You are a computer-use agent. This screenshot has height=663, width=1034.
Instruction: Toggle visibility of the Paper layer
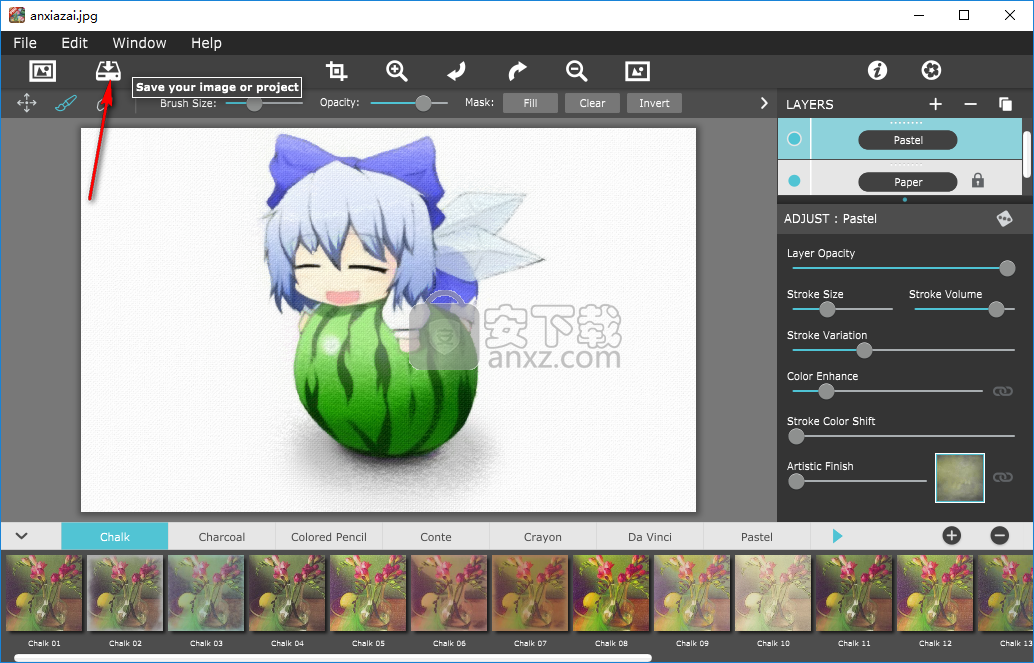[794, 181]
